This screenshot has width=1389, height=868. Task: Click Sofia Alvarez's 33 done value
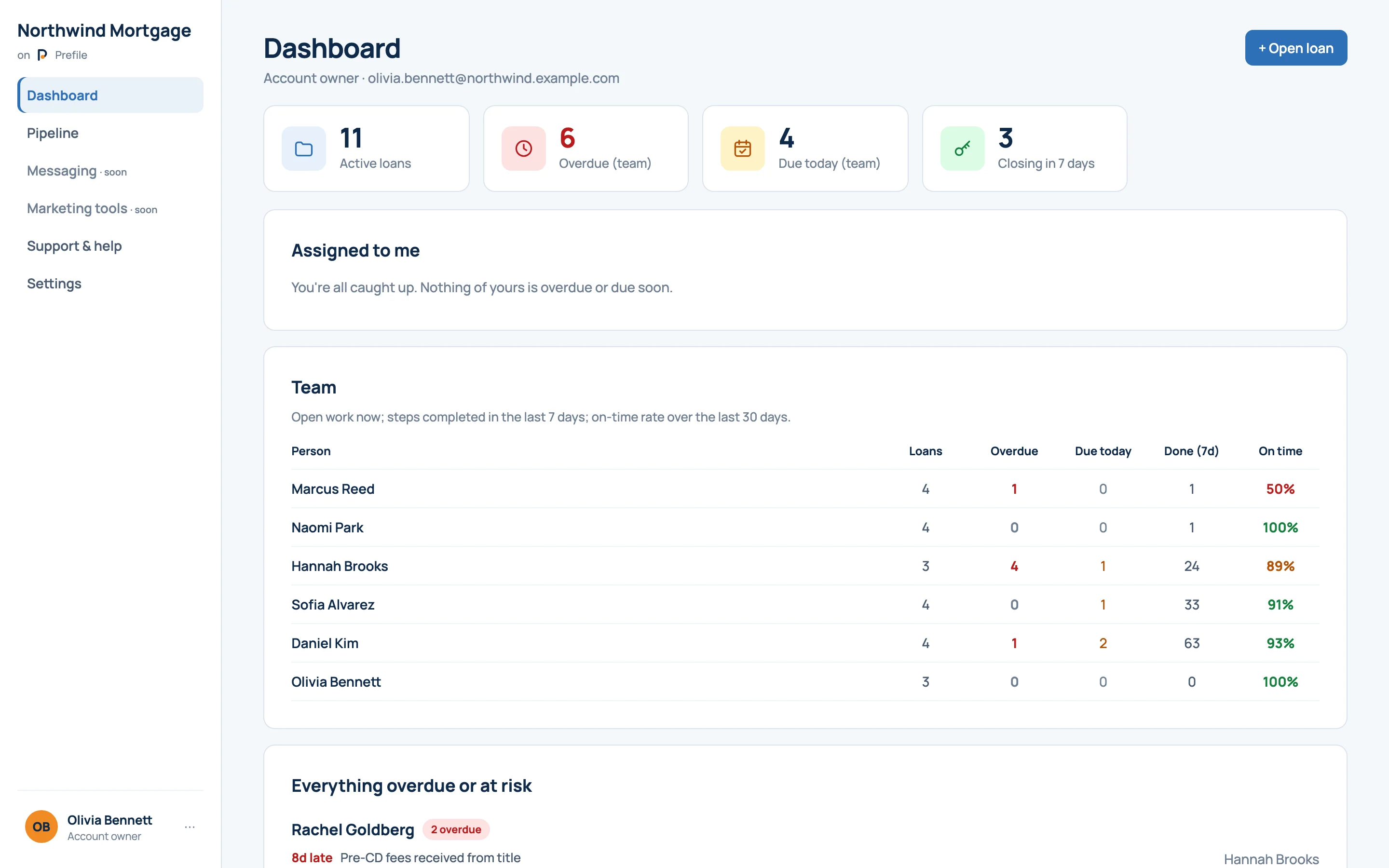pyautogui.click(x=1192, y=605)
